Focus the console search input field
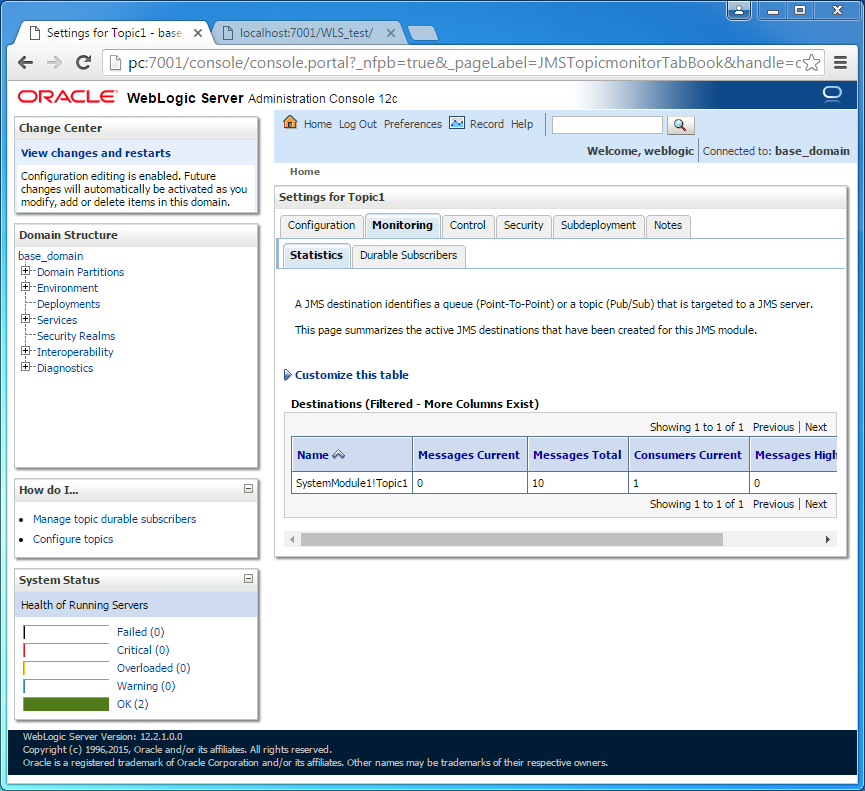Screen dimensions: 865x791 [x=607, y=125]
